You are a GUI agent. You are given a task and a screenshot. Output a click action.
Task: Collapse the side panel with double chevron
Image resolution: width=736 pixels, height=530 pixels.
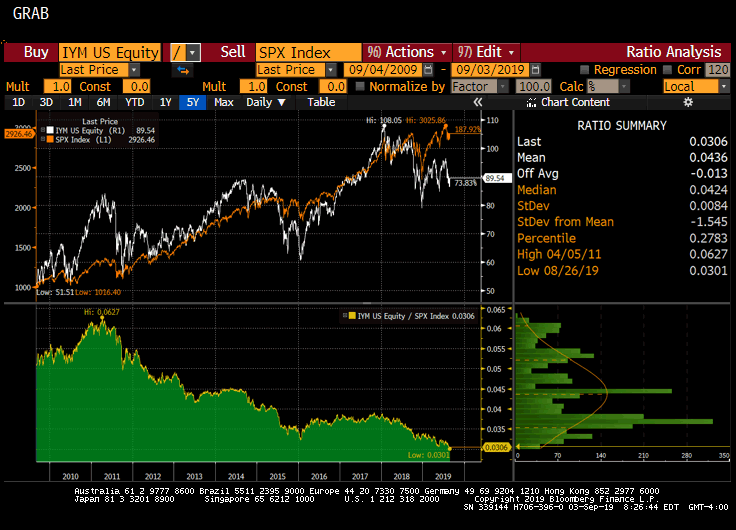478,102
